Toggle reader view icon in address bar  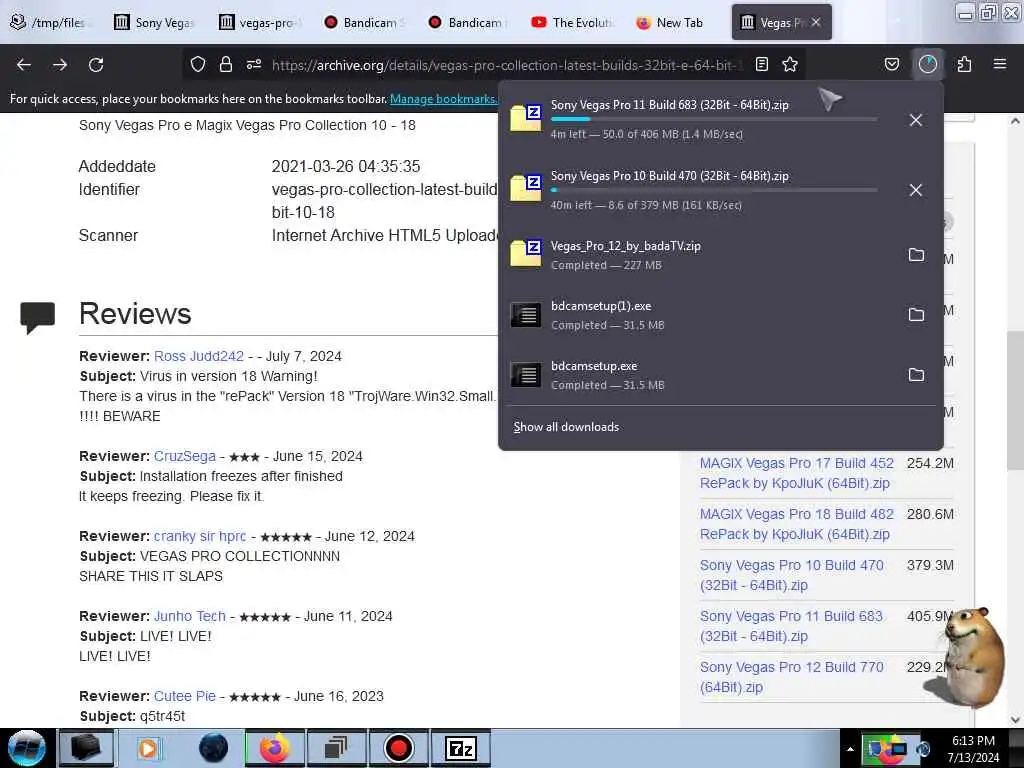761,64
